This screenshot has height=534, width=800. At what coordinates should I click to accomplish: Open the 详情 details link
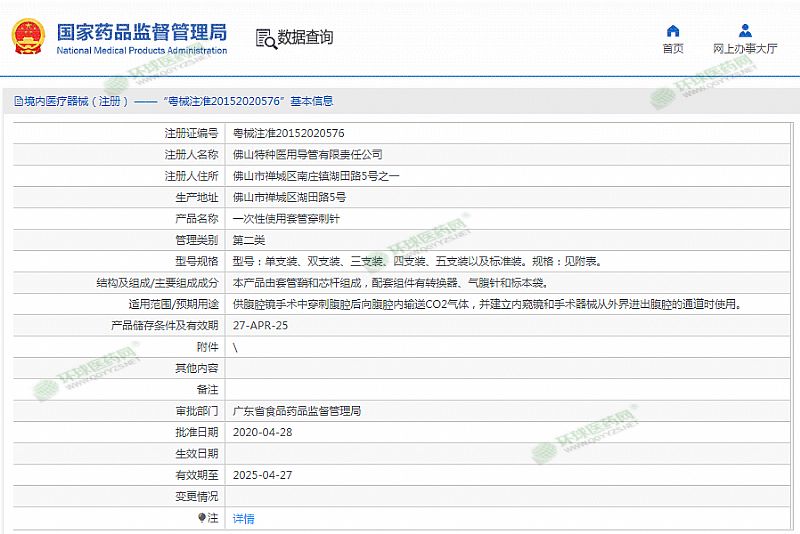(243, 518)
